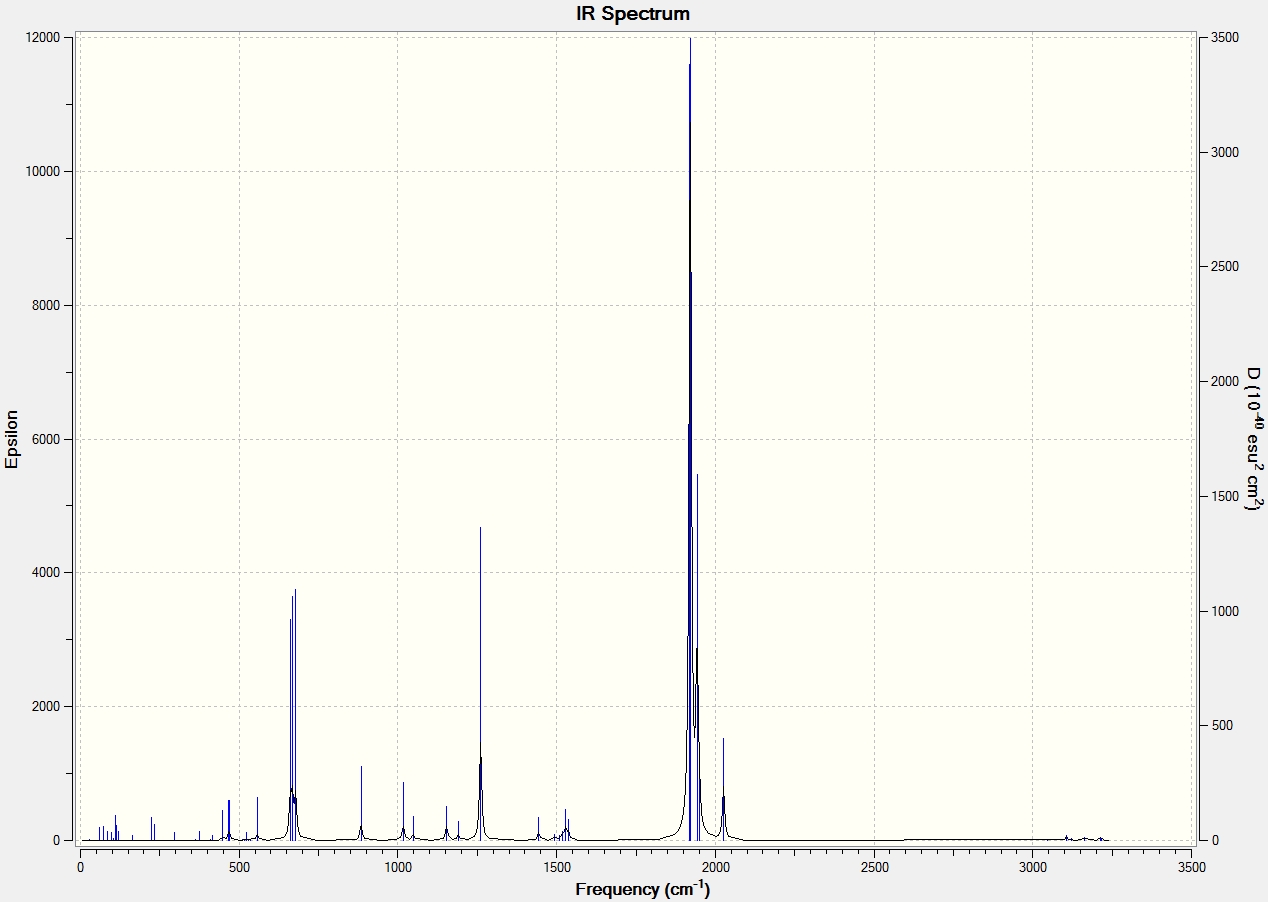Select the Epsilon vertical axis label

[x=13, y=438]
